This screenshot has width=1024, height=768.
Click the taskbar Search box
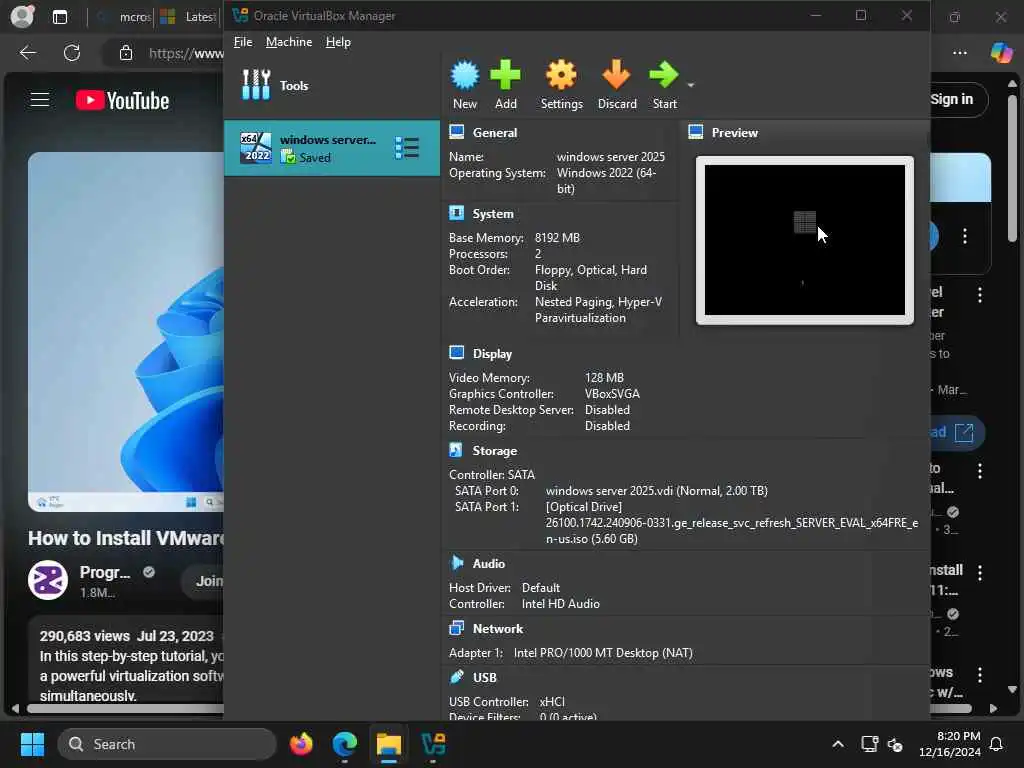167,744
